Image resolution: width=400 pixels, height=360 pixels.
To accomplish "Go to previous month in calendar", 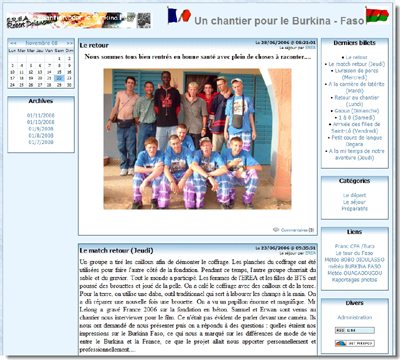I will coord(13,43).
